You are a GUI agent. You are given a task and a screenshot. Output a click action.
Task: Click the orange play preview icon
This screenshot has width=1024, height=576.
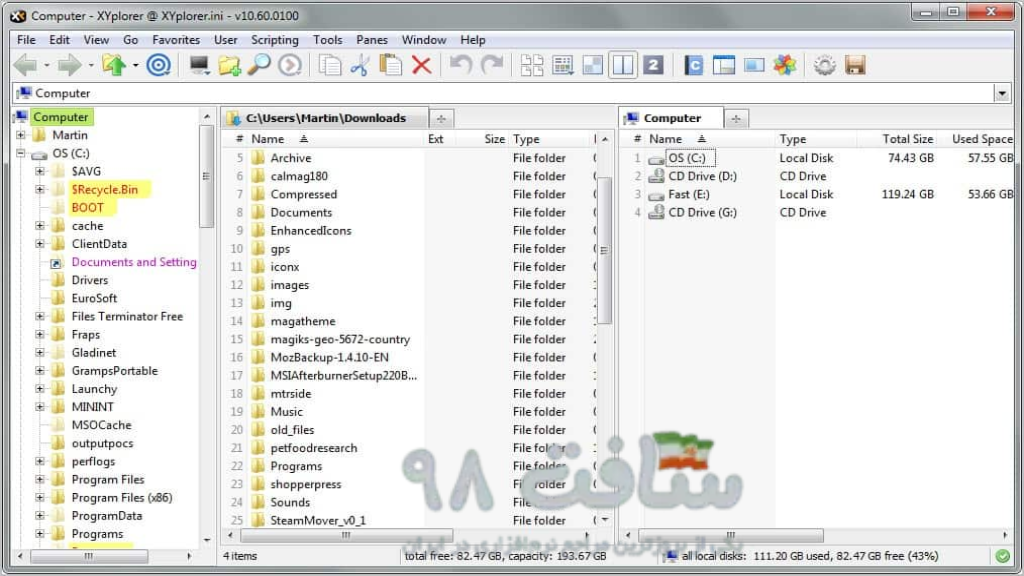pos(290,65)
